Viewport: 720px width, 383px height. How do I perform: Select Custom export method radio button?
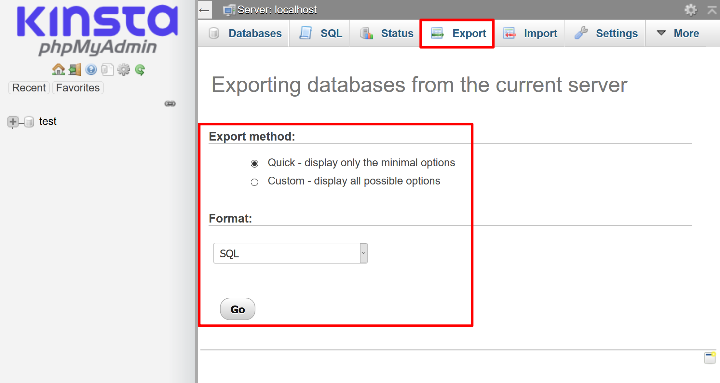(254, 182)
